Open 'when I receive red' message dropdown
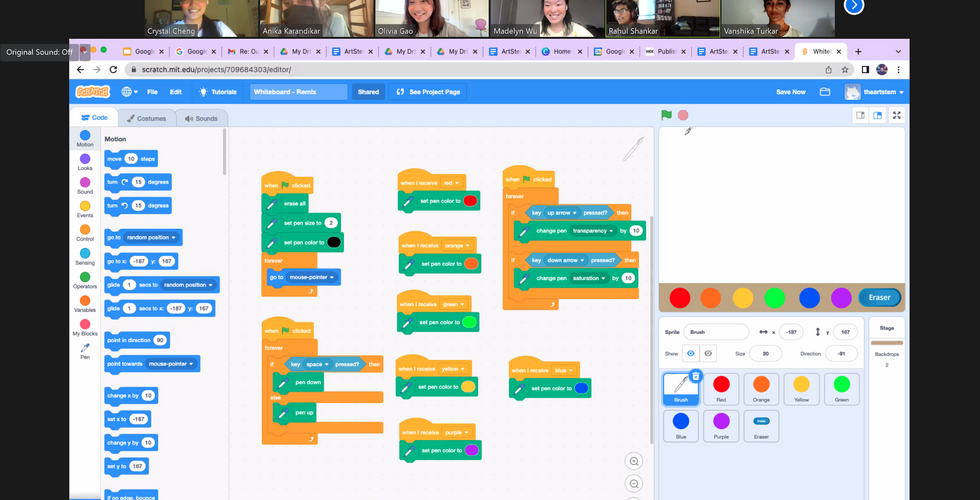 [451, 182]
